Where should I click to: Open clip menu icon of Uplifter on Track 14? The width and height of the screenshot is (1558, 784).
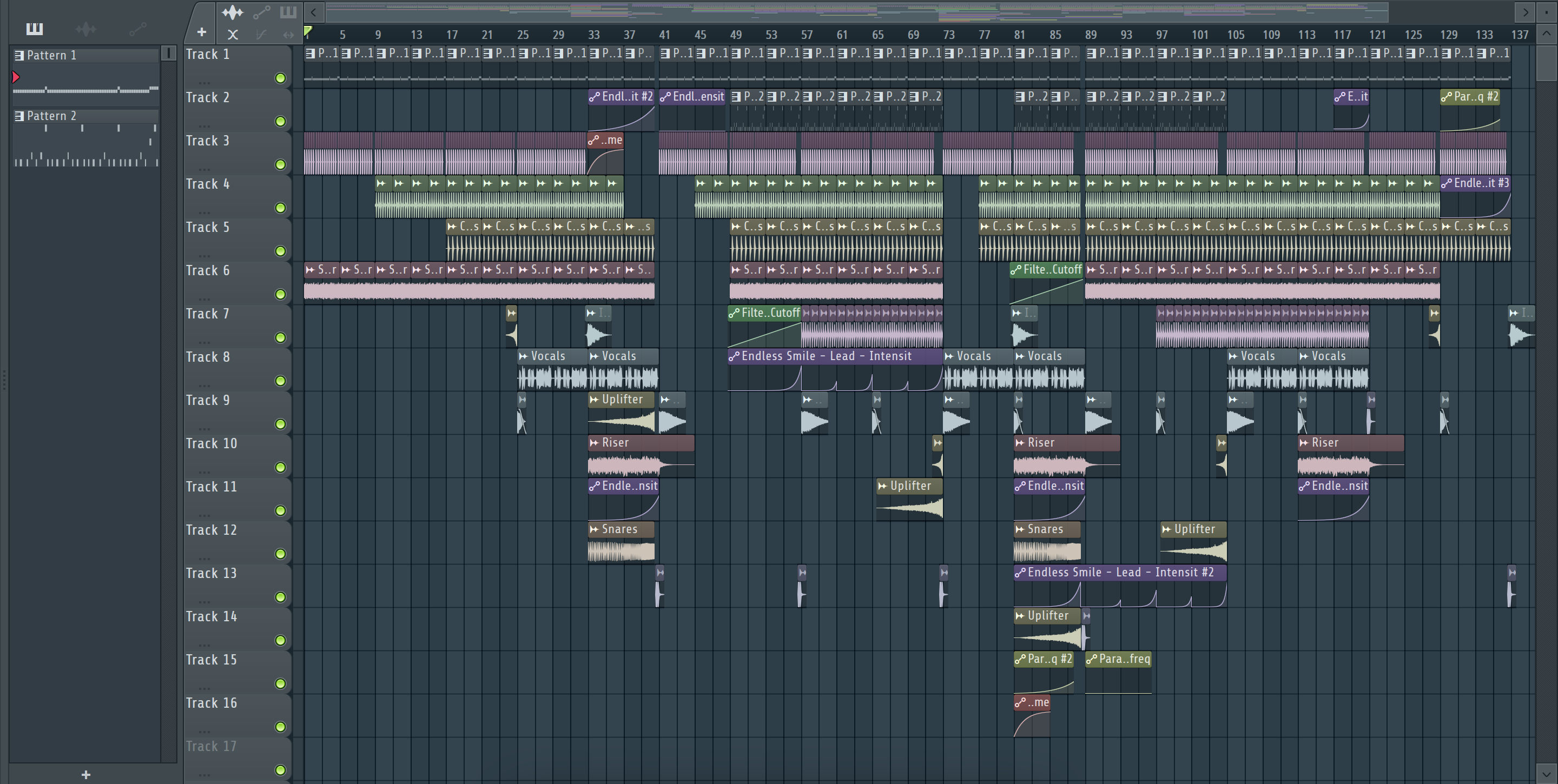pos(1020,615)
